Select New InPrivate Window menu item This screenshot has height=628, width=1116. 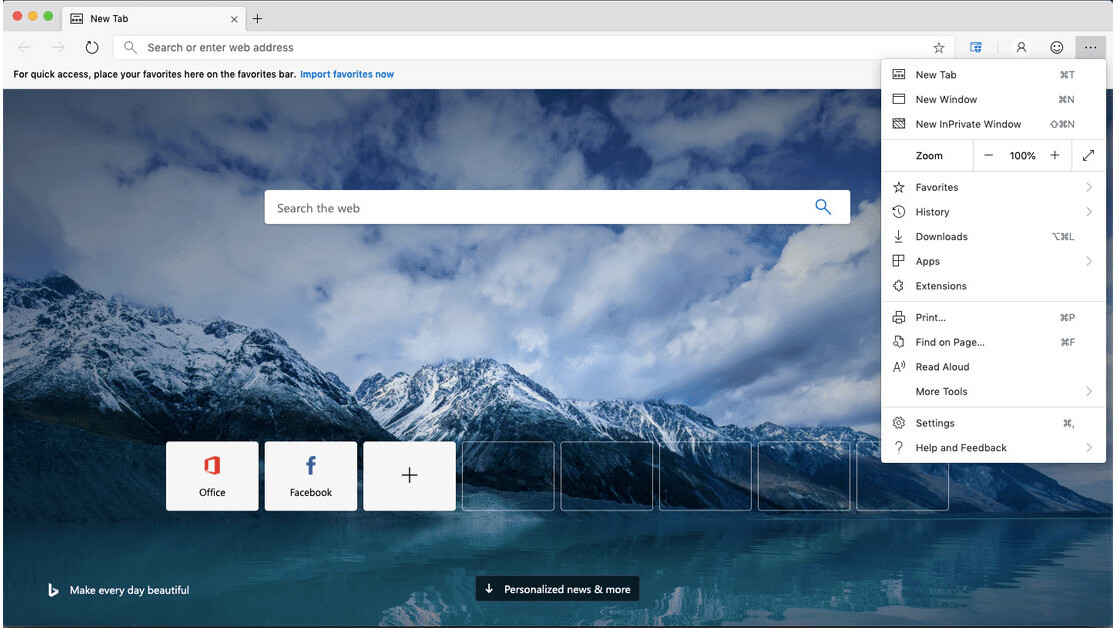[968, 124]
